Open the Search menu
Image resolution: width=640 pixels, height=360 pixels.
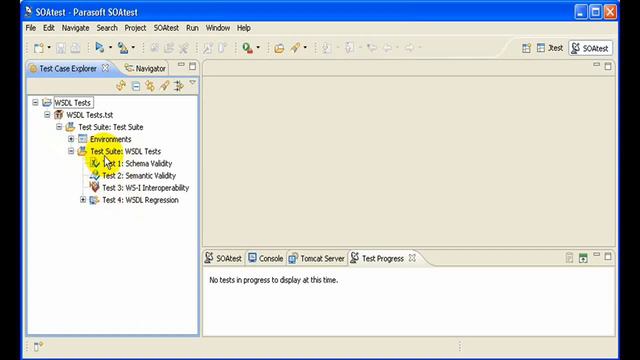(x=107, y=28)
